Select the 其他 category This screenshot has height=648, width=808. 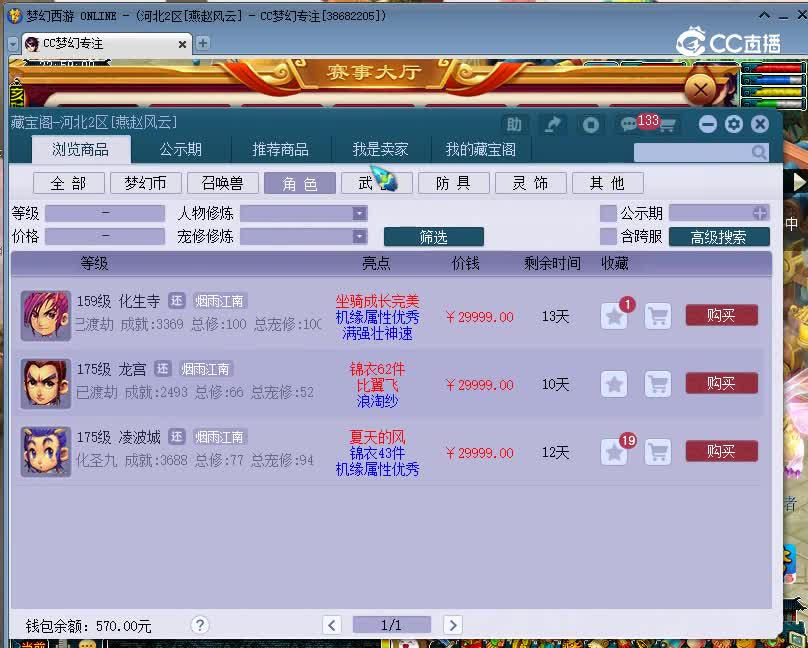(x=608, y=183)
